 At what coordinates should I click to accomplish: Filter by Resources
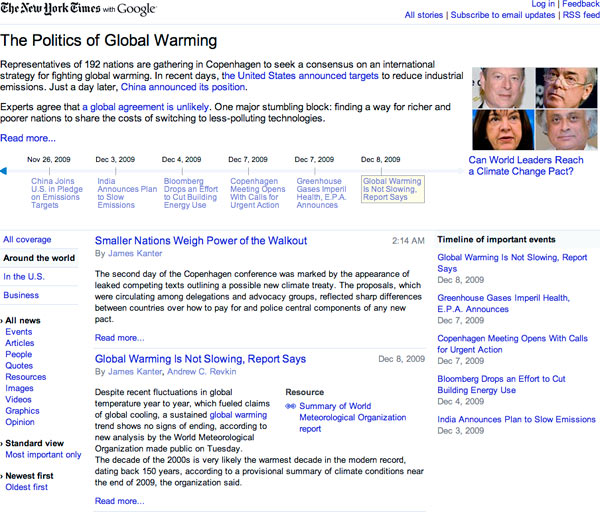coord(26,377)
